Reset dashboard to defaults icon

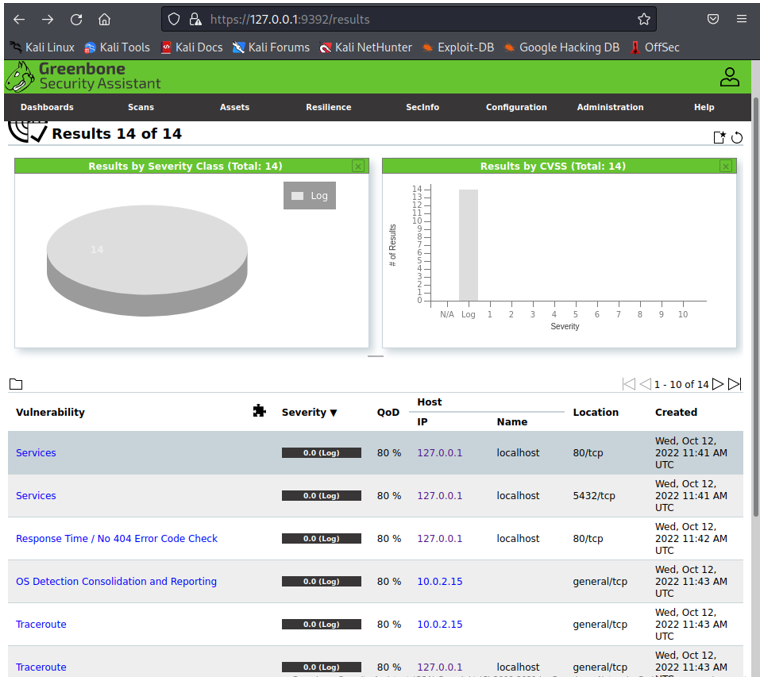[x=737, y=138]
